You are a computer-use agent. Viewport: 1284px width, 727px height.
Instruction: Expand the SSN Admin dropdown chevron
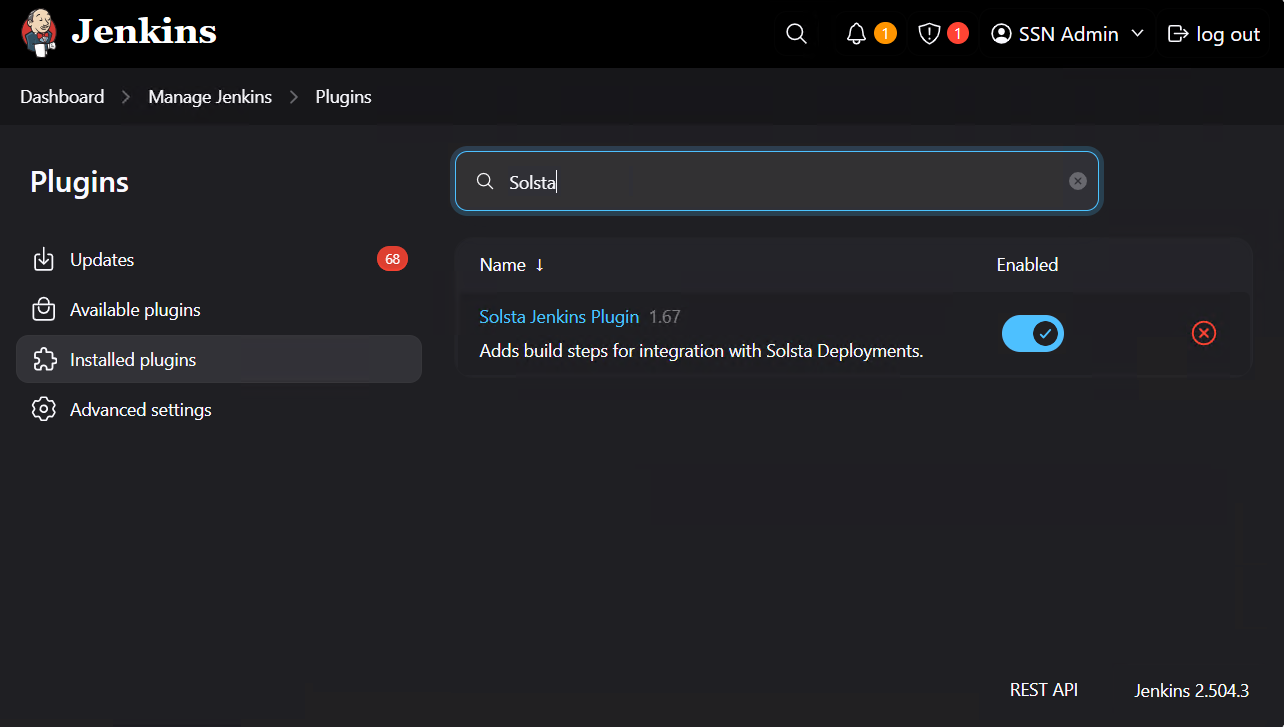(x=1137, y=33)
